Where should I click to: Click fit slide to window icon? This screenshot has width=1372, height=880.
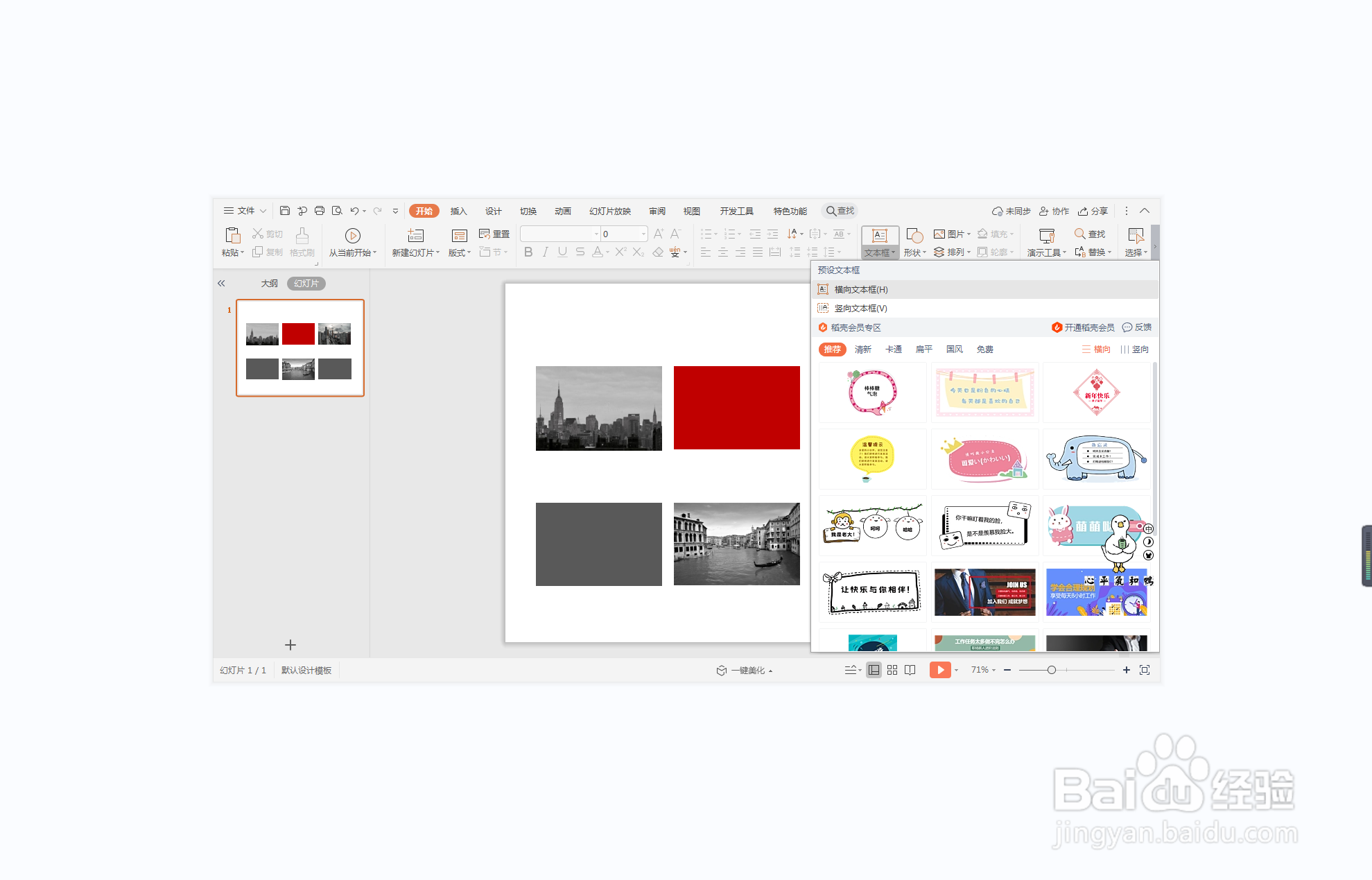[x=1145, y=670]
